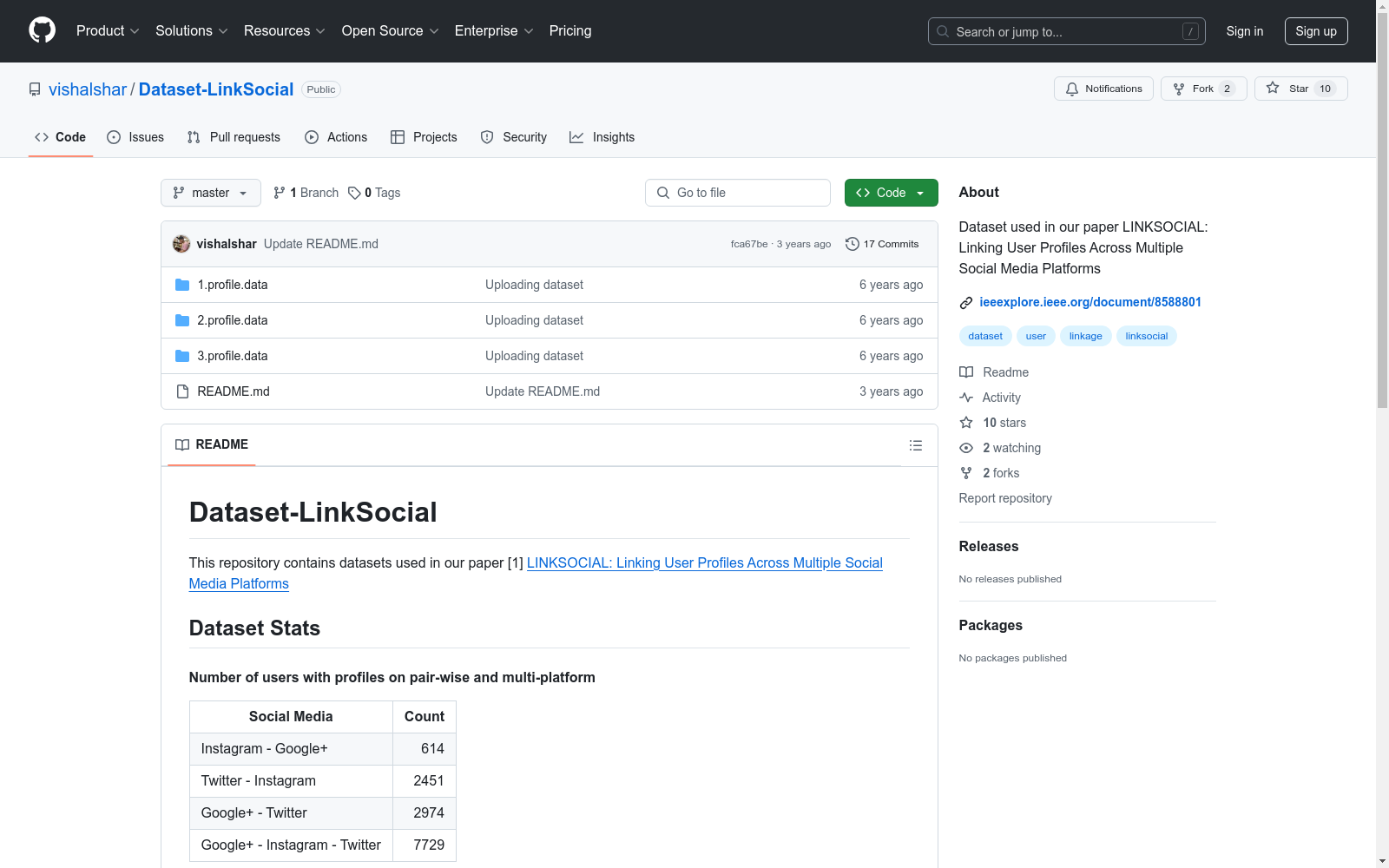
Task: Click the 7729 count cell
Action: (425, 845)
